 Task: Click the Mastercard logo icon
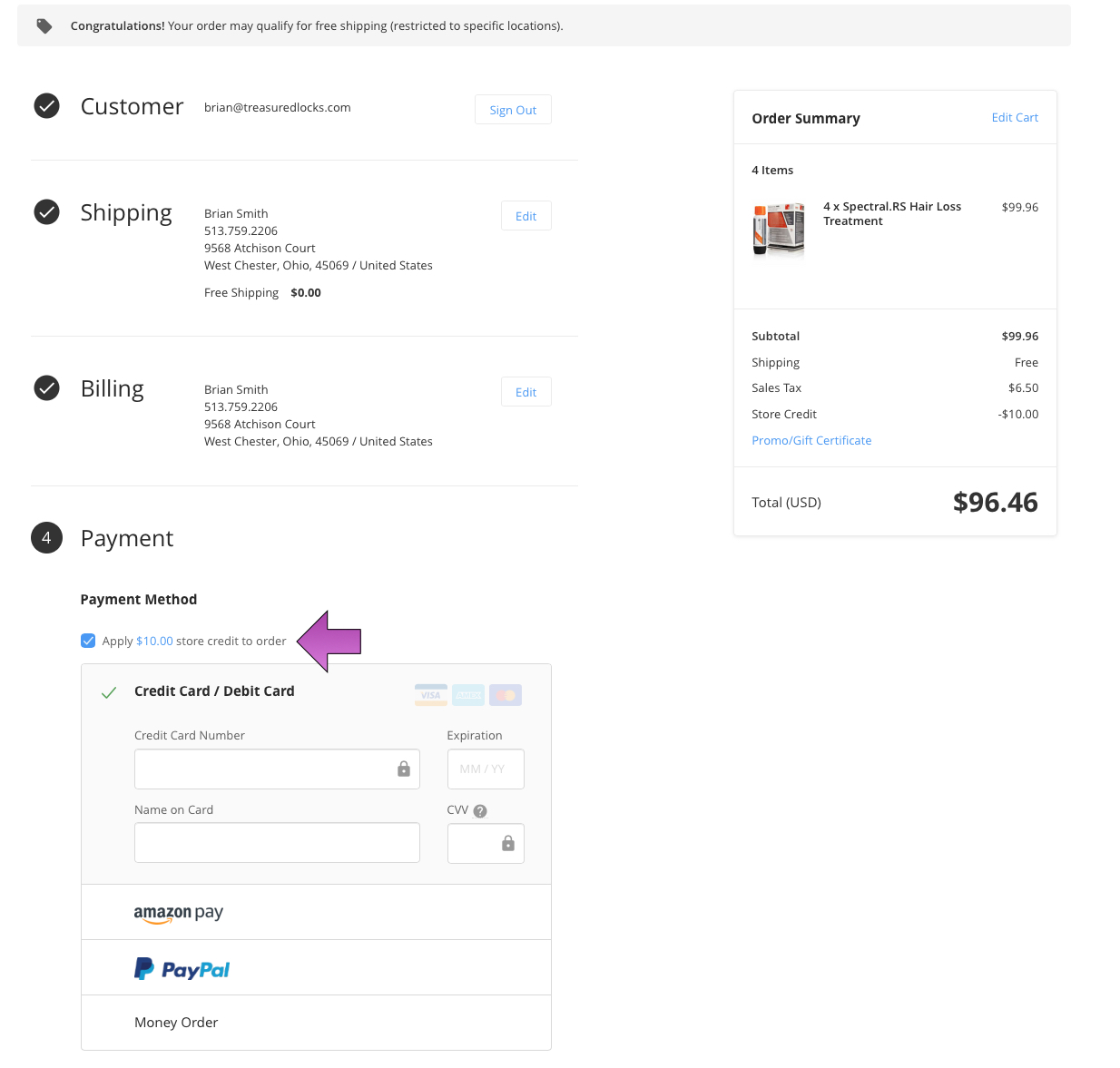click(506, 695)
